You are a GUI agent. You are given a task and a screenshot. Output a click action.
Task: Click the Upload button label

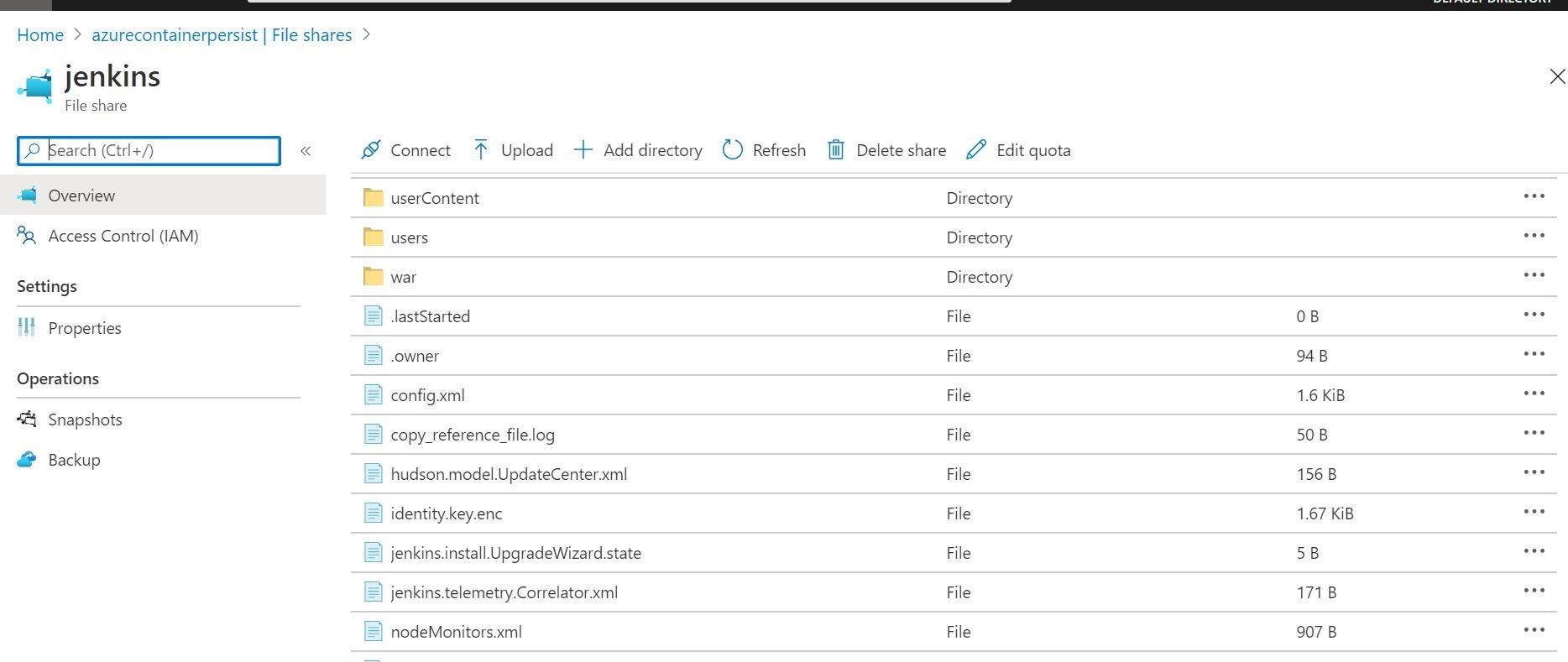pos(527,150)
